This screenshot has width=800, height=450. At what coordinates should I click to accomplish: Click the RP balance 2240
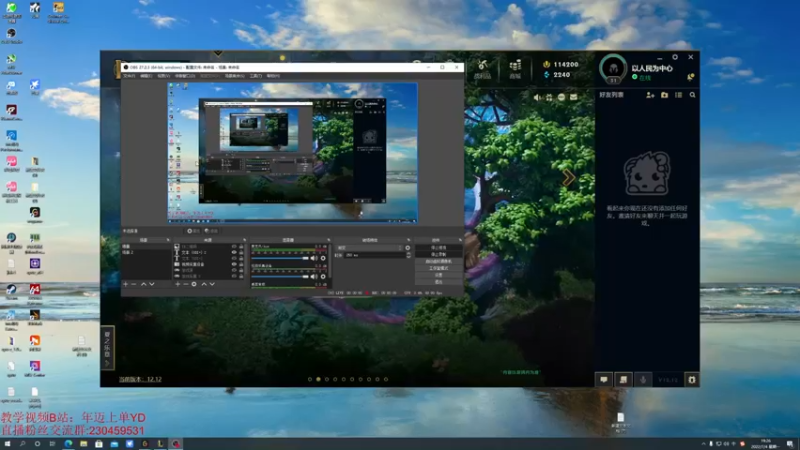pyautogui.click(x=557, y=74)
